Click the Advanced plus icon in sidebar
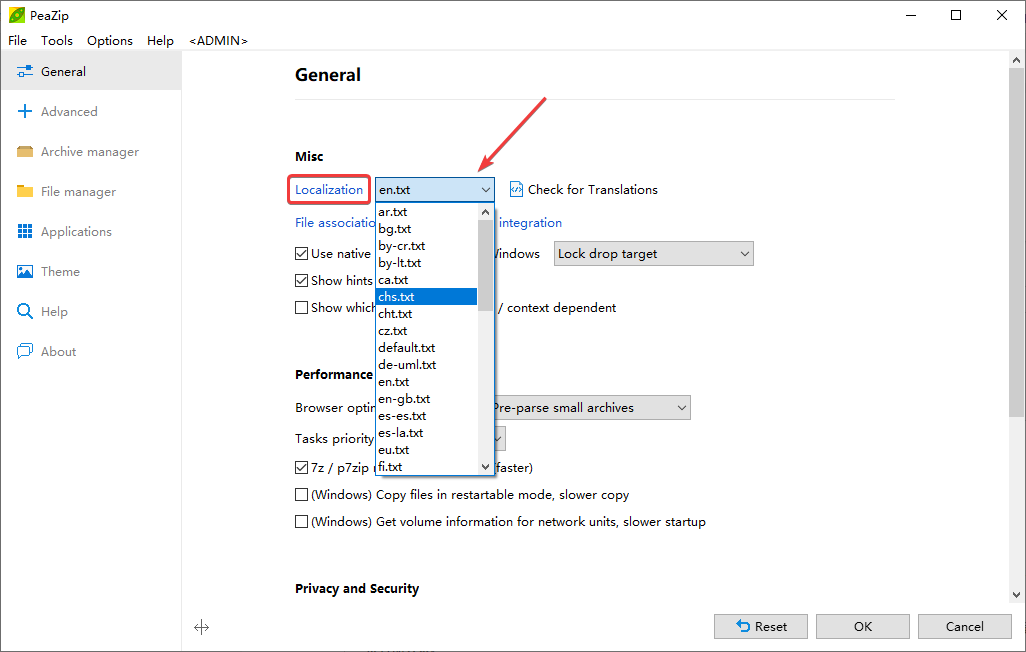 coord(25,112)
